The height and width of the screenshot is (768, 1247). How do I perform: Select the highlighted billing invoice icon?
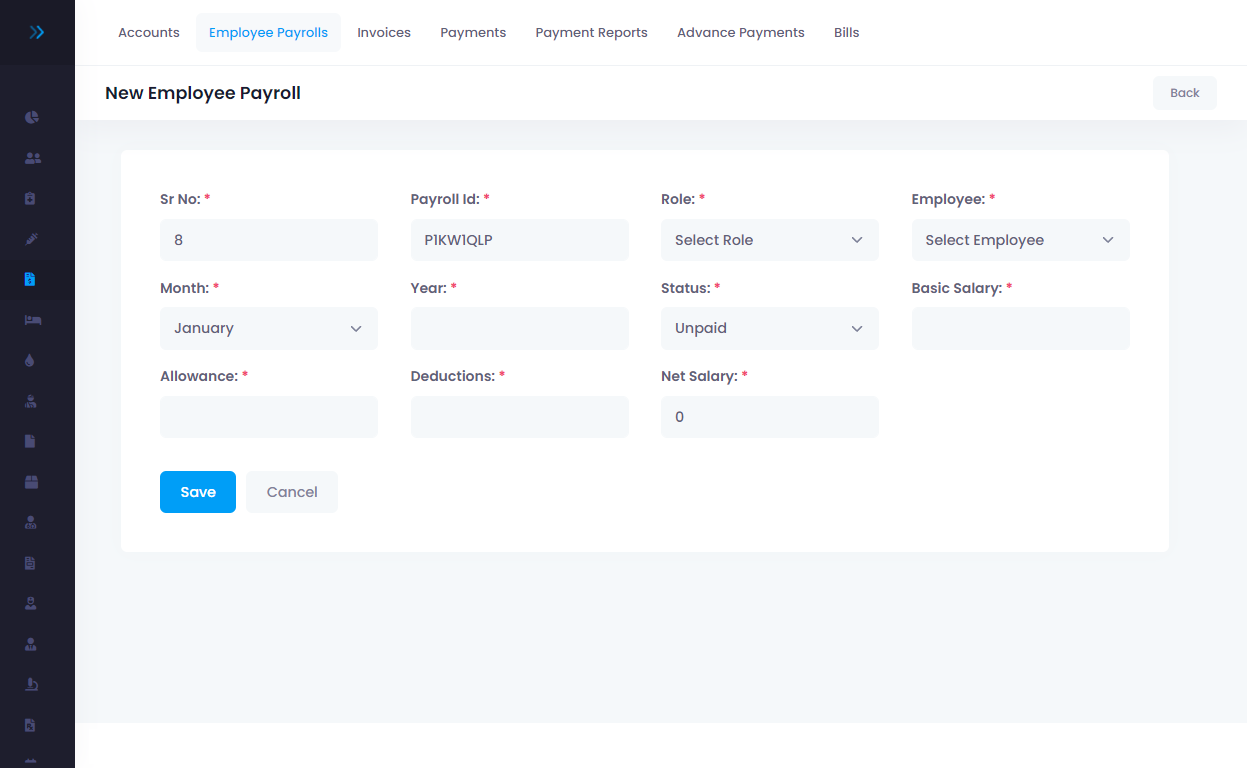[x=31, y=280]
